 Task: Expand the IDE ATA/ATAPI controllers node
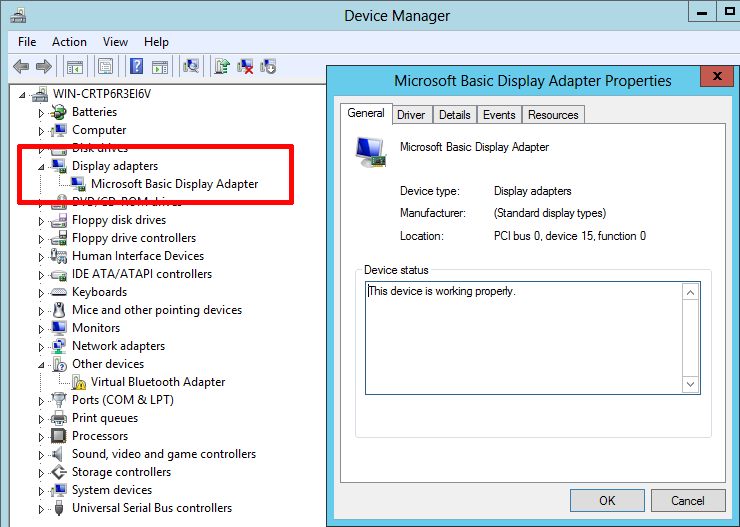(x=41, y=275)
